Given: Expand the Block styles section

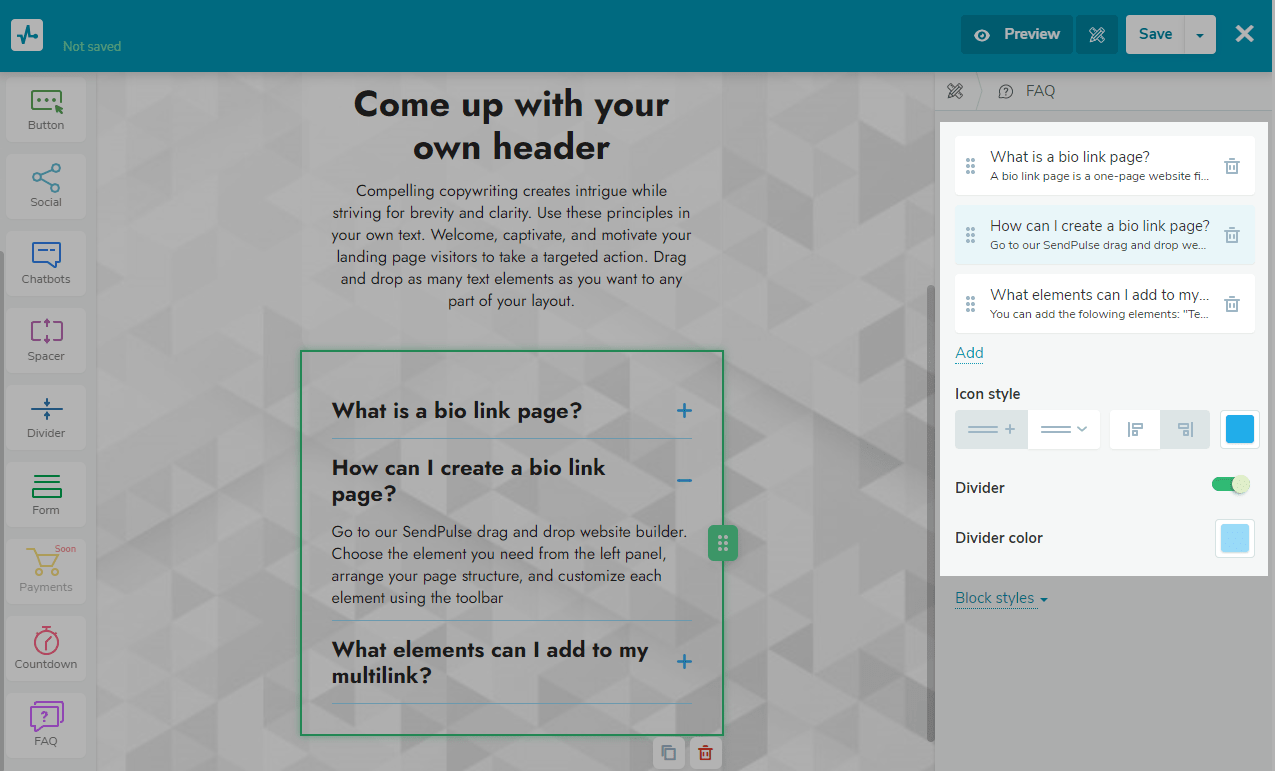Looking at the screenshot, I should 1001,598.
